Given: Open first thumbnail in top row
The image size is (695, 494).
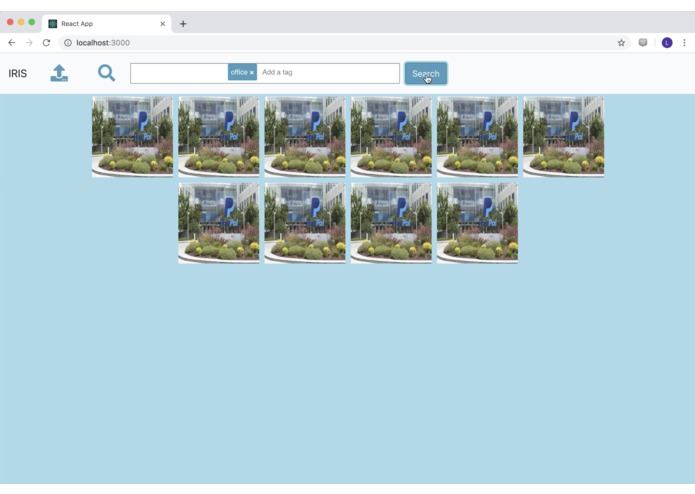Looking at the screenshot, I should (132, 137).
